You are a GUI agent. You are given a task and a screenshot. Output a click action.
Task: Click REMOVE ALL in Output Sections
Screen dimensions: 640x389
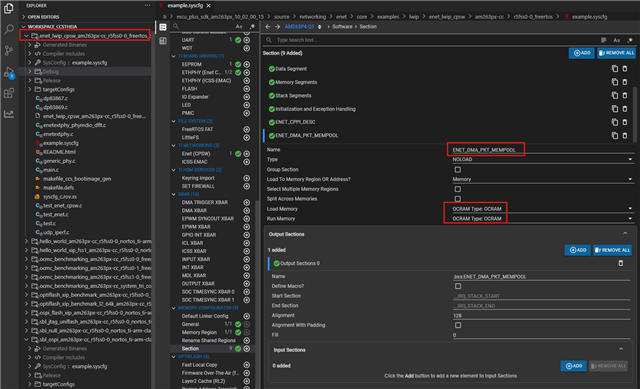tap(612, 250)
